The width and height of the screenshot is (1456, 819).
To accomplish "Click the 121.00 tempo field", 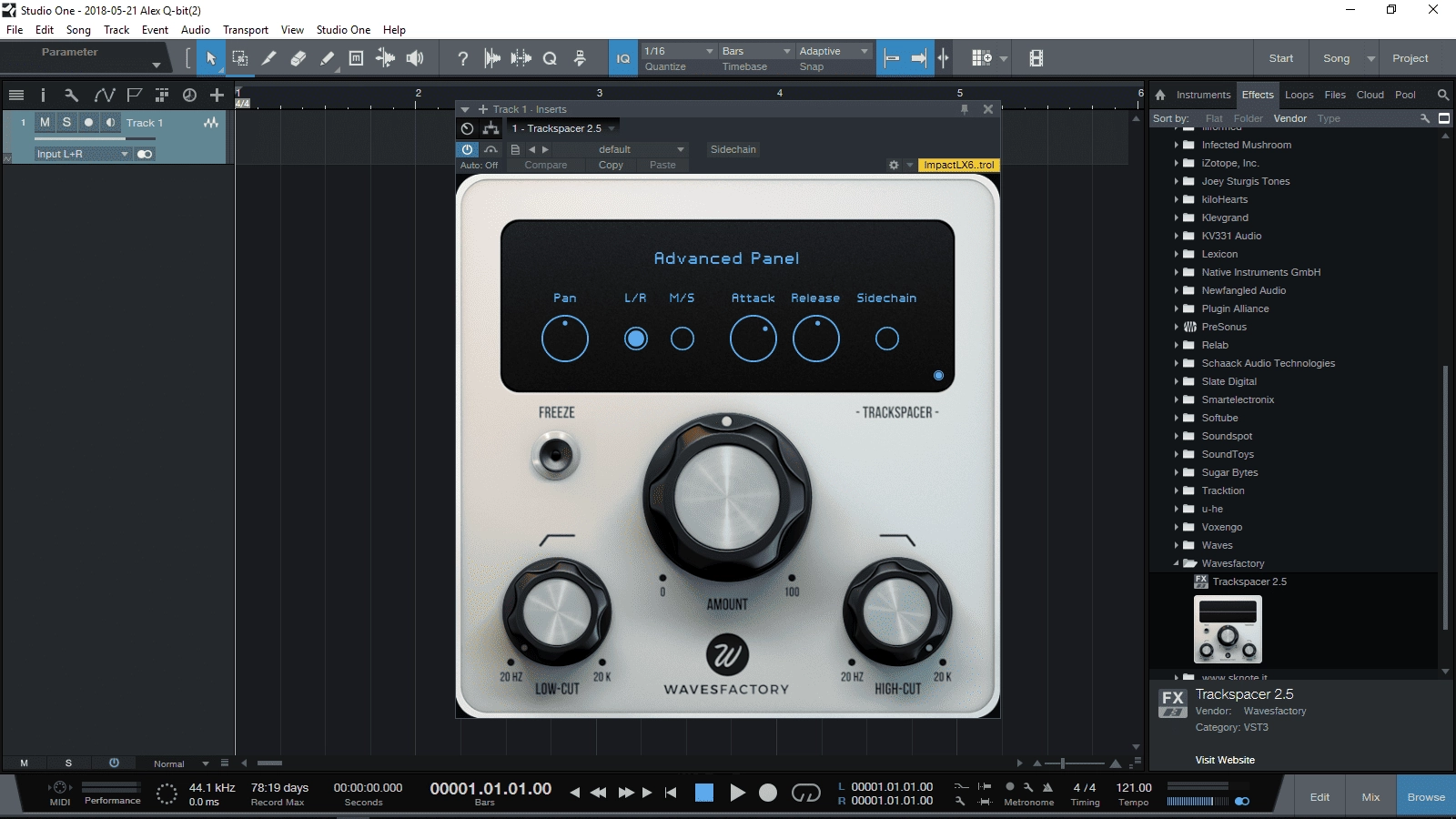I will (x=1134, y=788).
